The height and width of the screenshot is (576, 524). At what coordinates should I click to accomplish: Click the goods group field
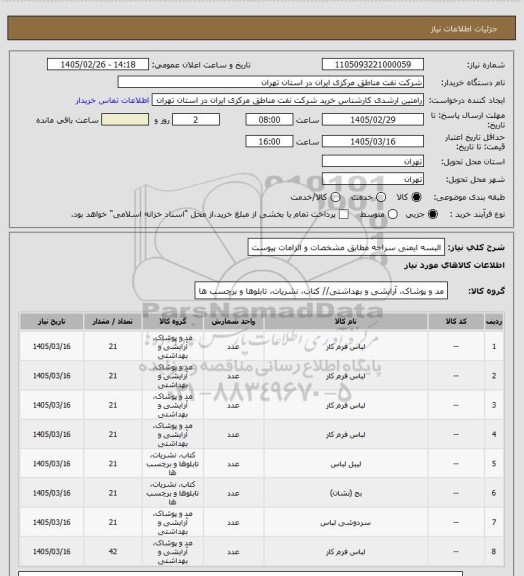(x=321, y=291)
